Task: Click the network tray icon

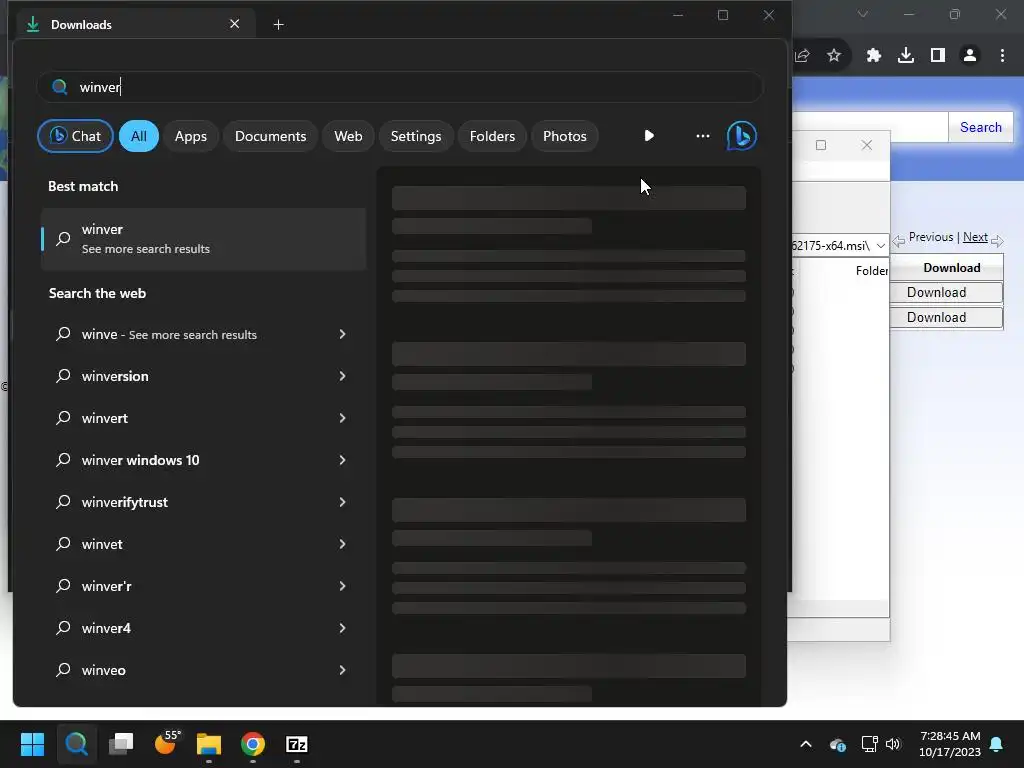Action: click(x=869, y=744)
